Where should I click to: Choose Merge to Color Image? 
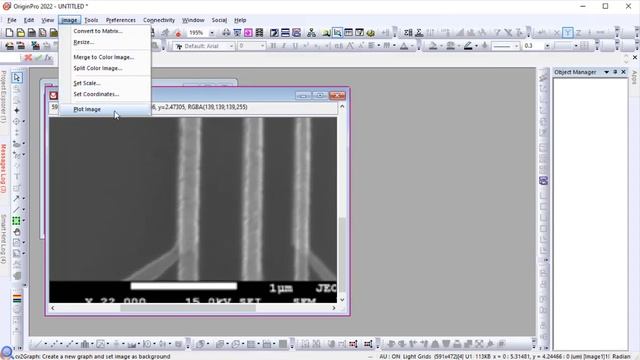105,57
